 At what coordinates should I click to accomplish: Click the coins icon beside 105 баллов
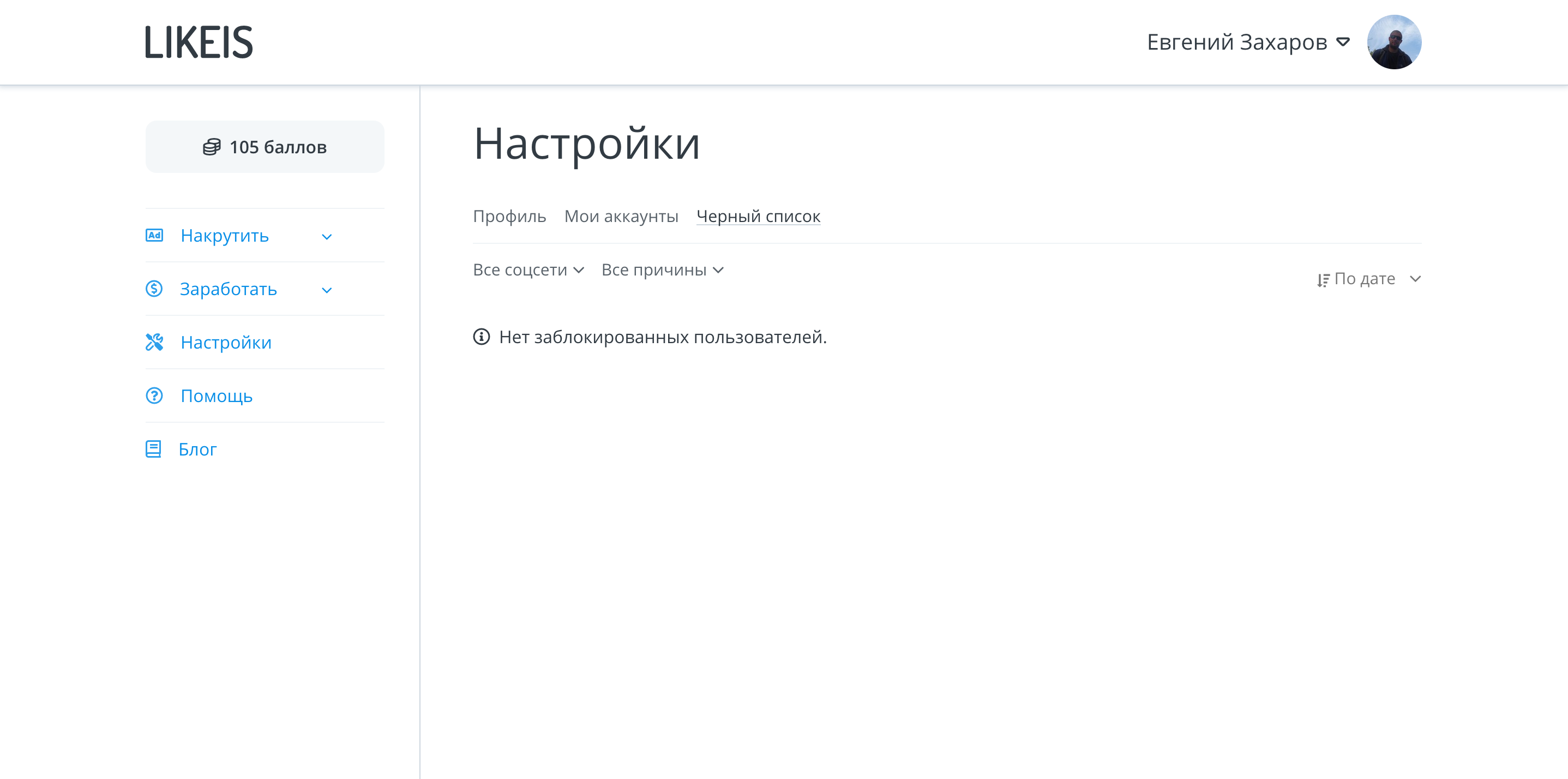pyautogui.click(x=211, y=147)
